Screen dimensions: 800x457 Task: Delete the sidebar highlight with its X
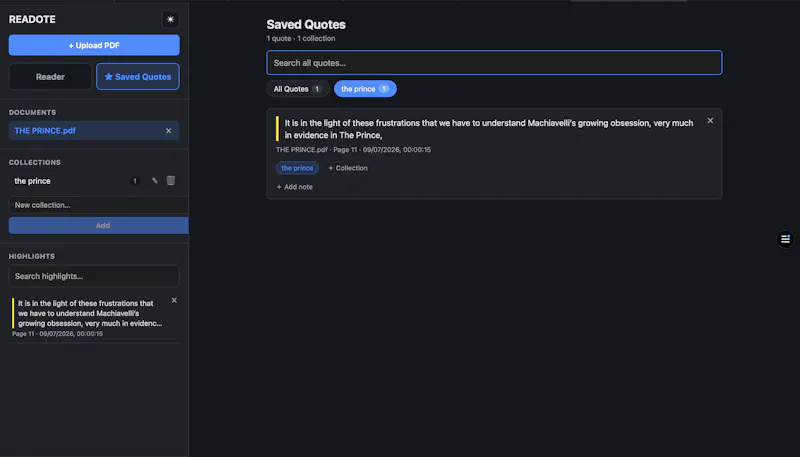coord(174,300)
